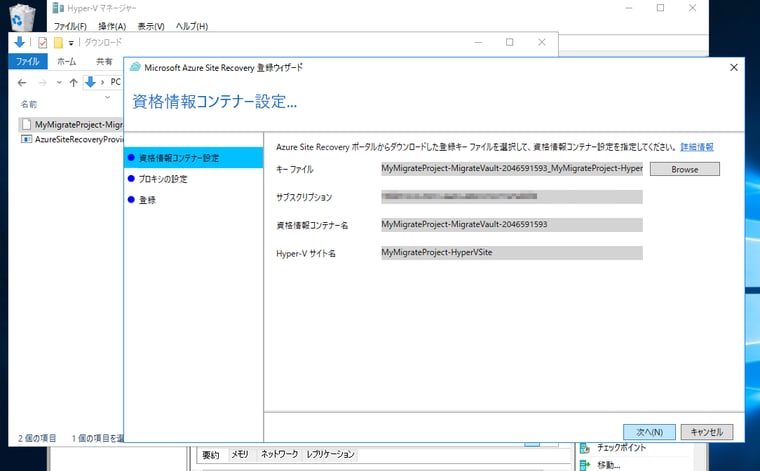760x471 pixels.
Task: Switch to レプリケーション tab in Hyper-V Manager
Action: [x=331, y=454]
